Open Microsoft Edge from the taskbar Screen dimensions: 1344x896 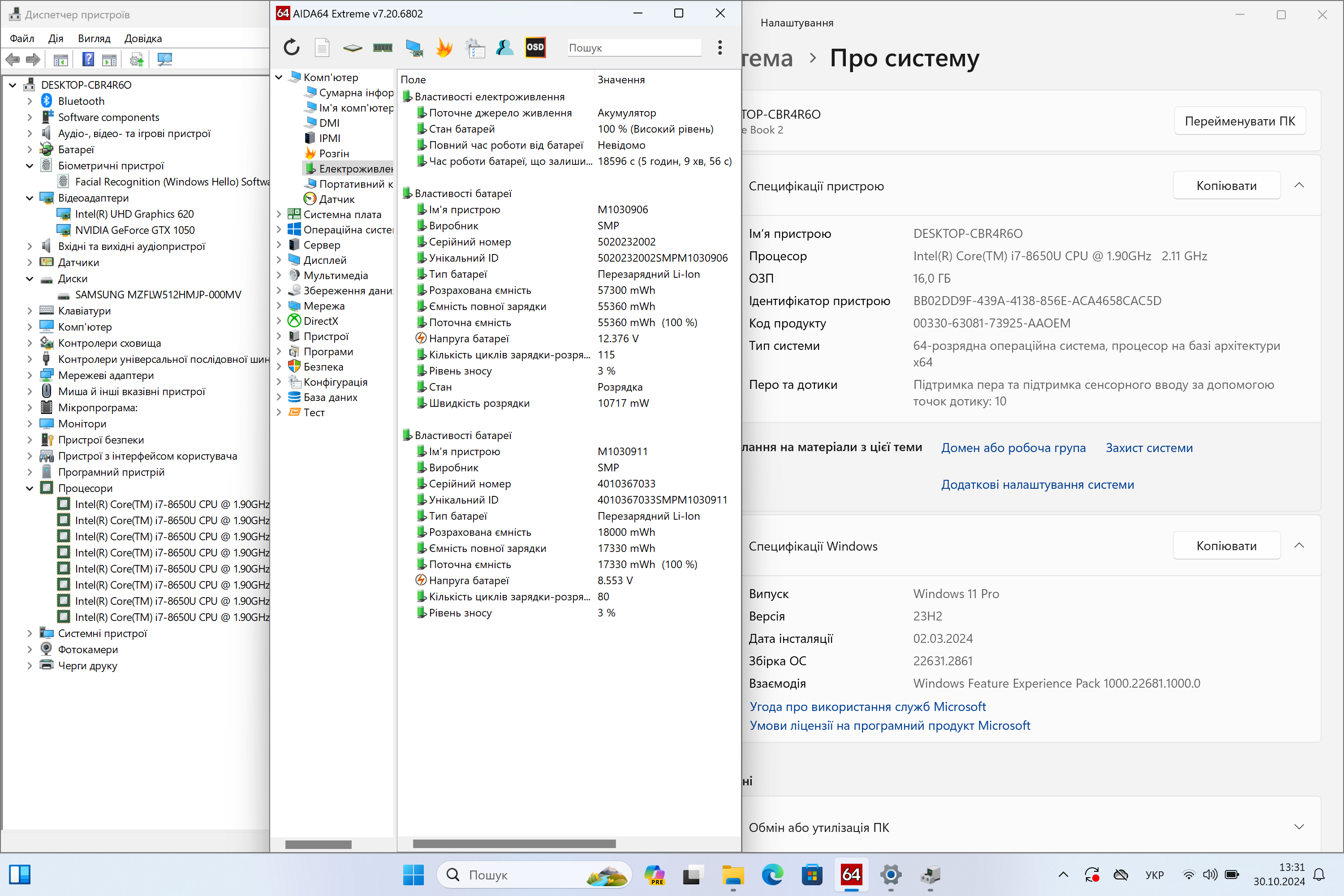click(772, 874)
